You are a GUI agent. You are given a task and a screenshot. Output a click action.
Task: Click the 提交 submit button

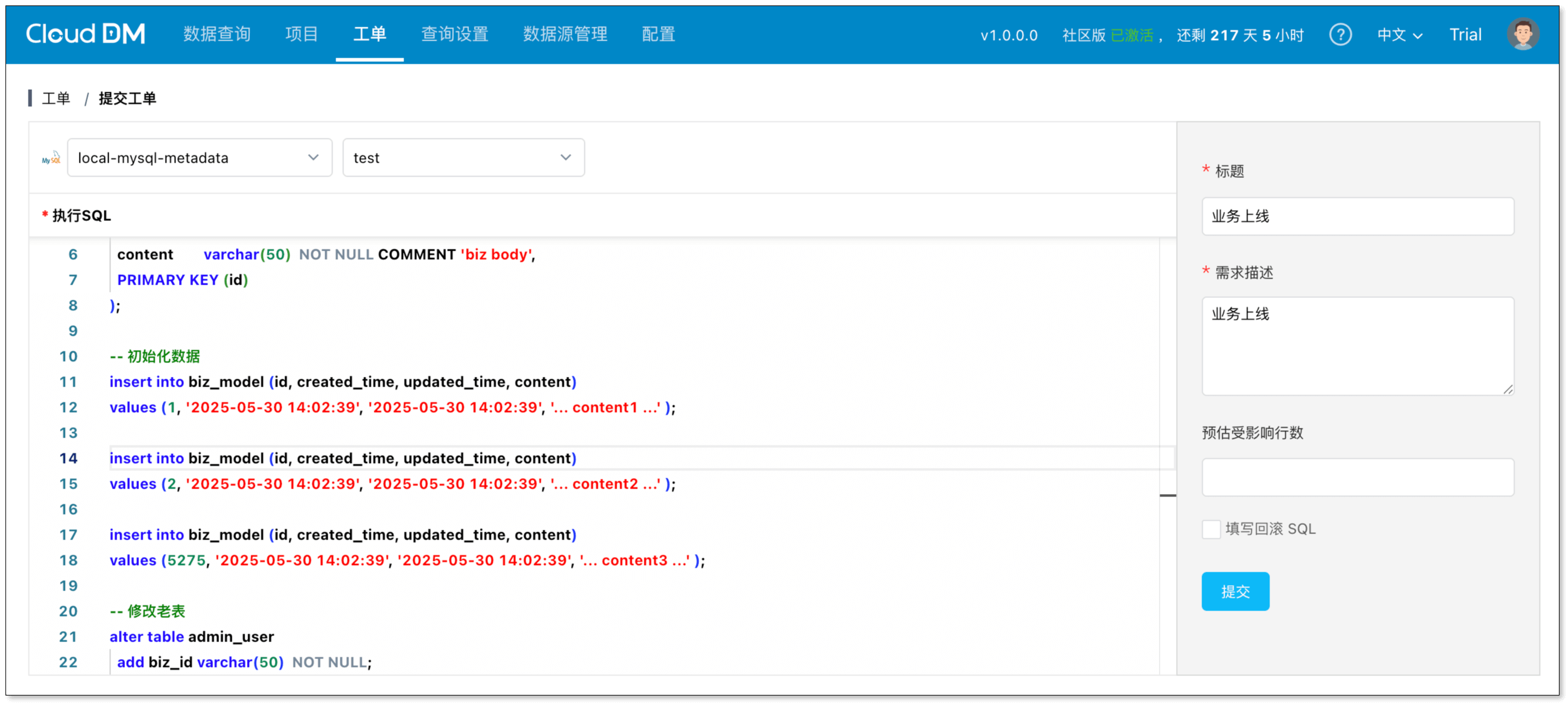pyautogui.click(x=1235, y=591)
